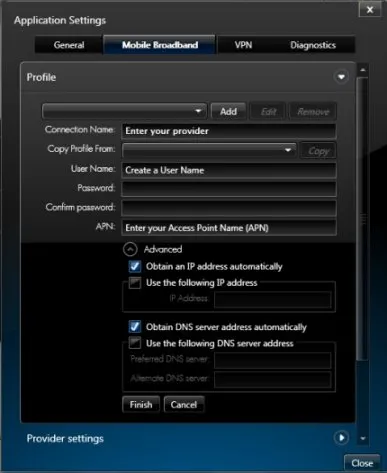Click the Alternate DNS server field
The width and height of the screenshot is (387, 473).
tap(273, 380)
